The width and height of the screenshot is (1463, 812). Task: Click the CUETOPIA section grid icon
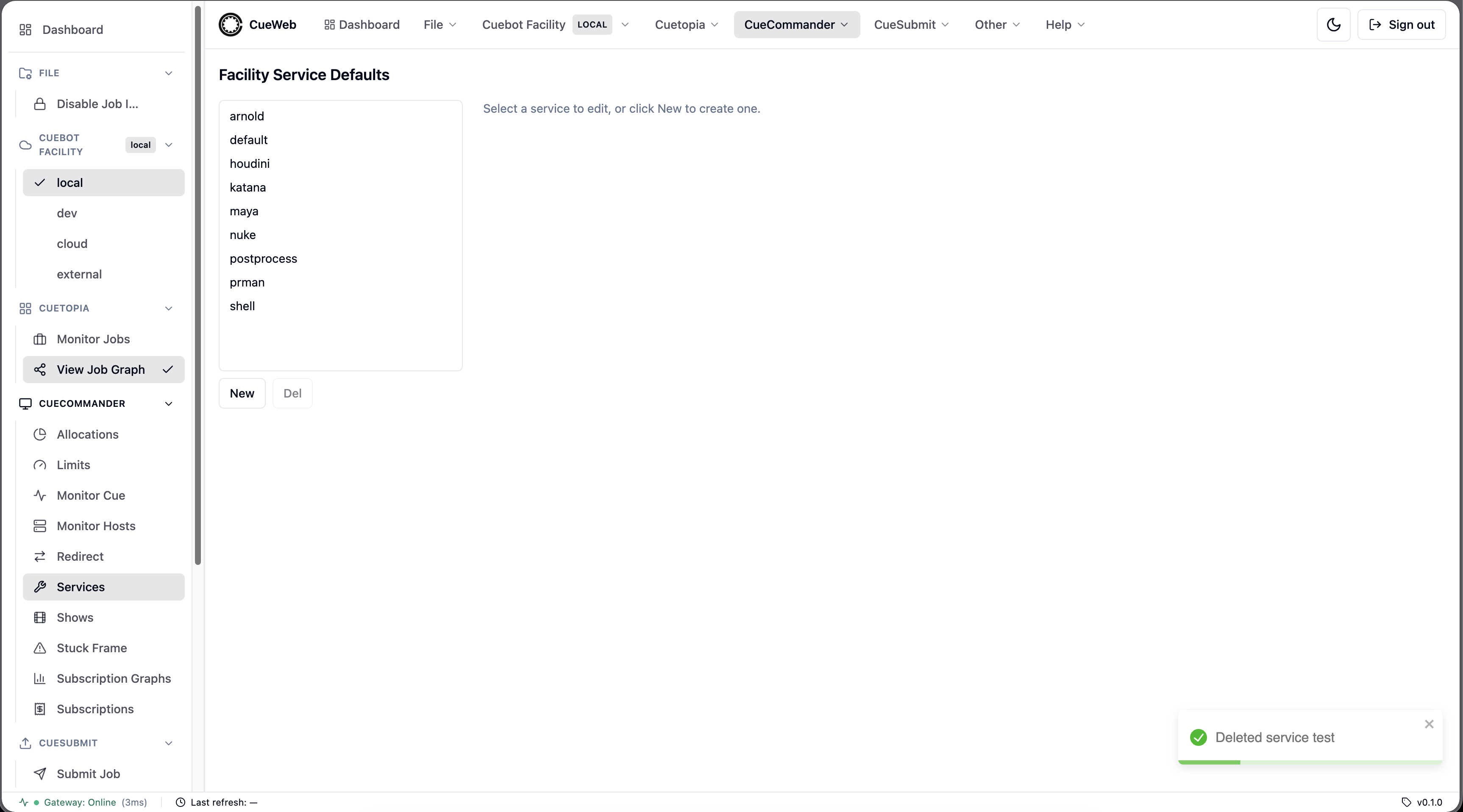tap(25, 309)
